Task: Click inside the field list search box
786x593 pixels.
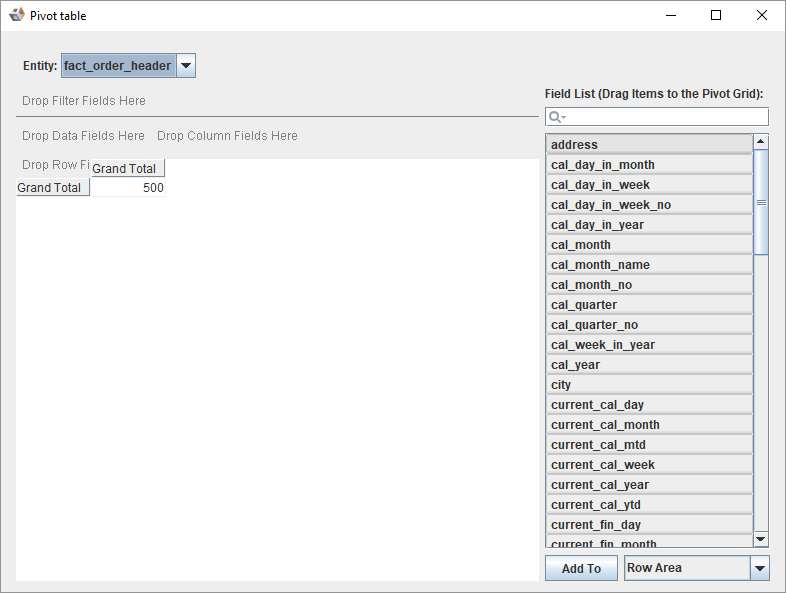Action: 665,117
